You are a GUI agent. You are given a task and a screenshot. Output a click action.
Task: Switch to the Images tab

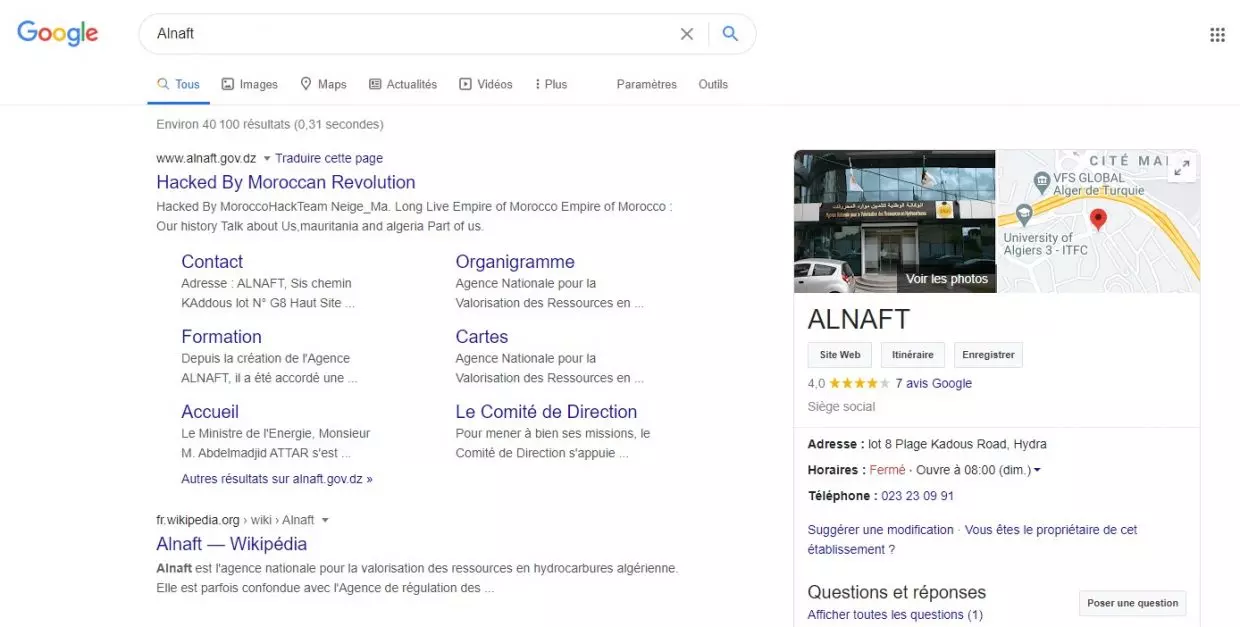point(250,85)
